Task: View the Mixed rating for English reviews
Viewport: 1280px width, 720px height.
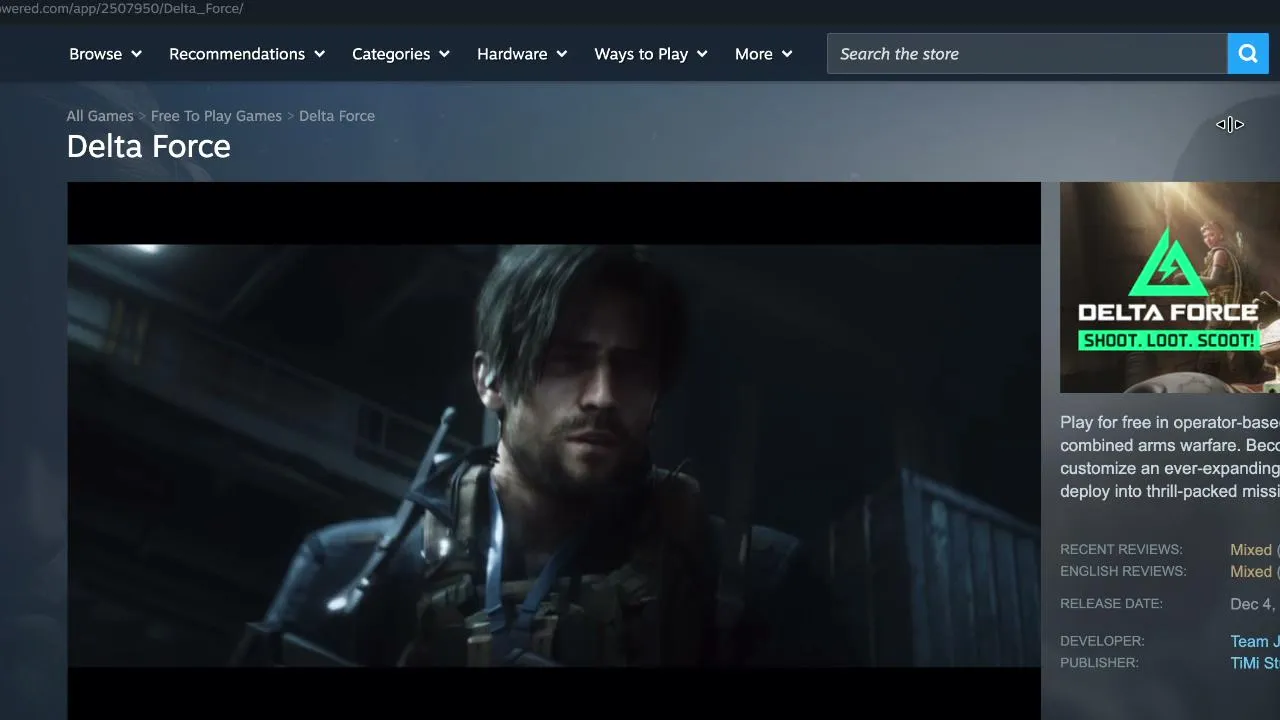Action: tap(1251, 572)
